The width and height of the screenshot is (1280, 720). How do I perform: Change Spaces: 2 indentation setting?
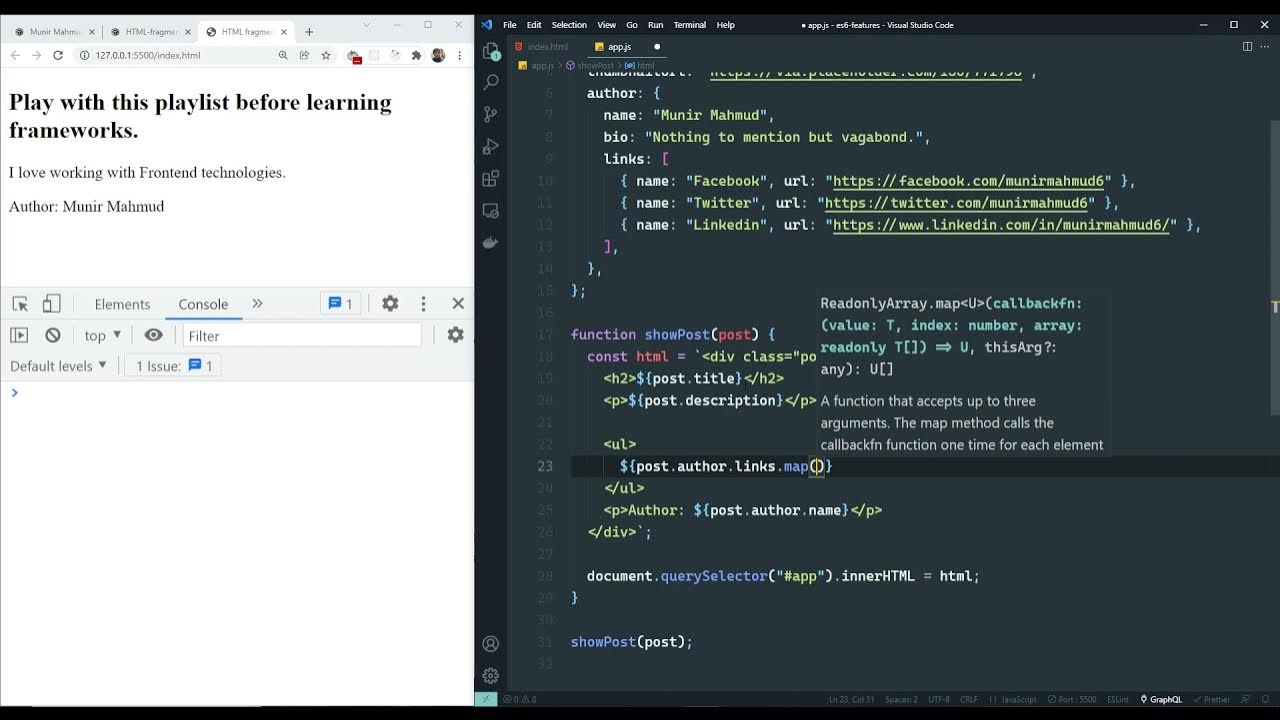click(x=901, y=699)
